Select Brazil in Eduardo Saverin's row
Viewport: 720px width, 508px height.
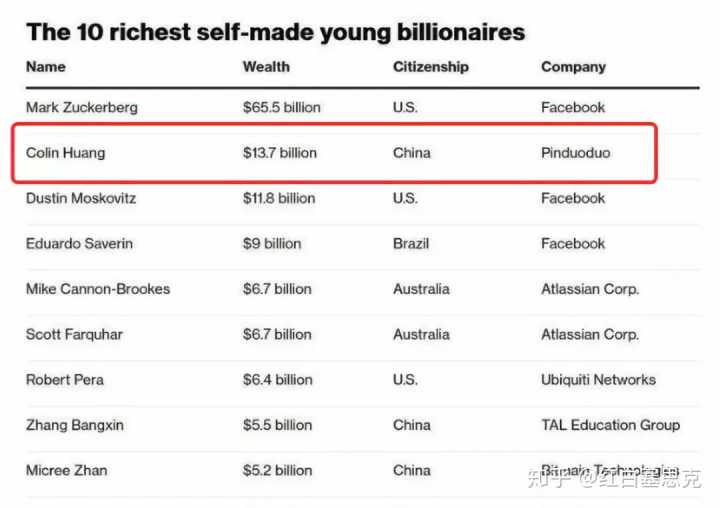coord(411,244)
